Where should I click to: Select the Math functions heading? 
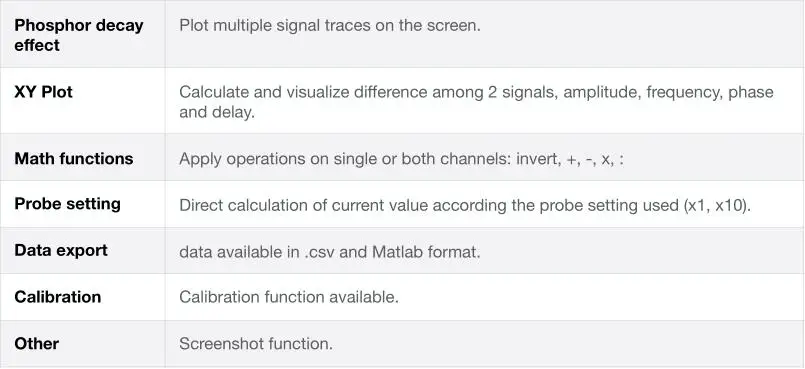coord(74,158)
